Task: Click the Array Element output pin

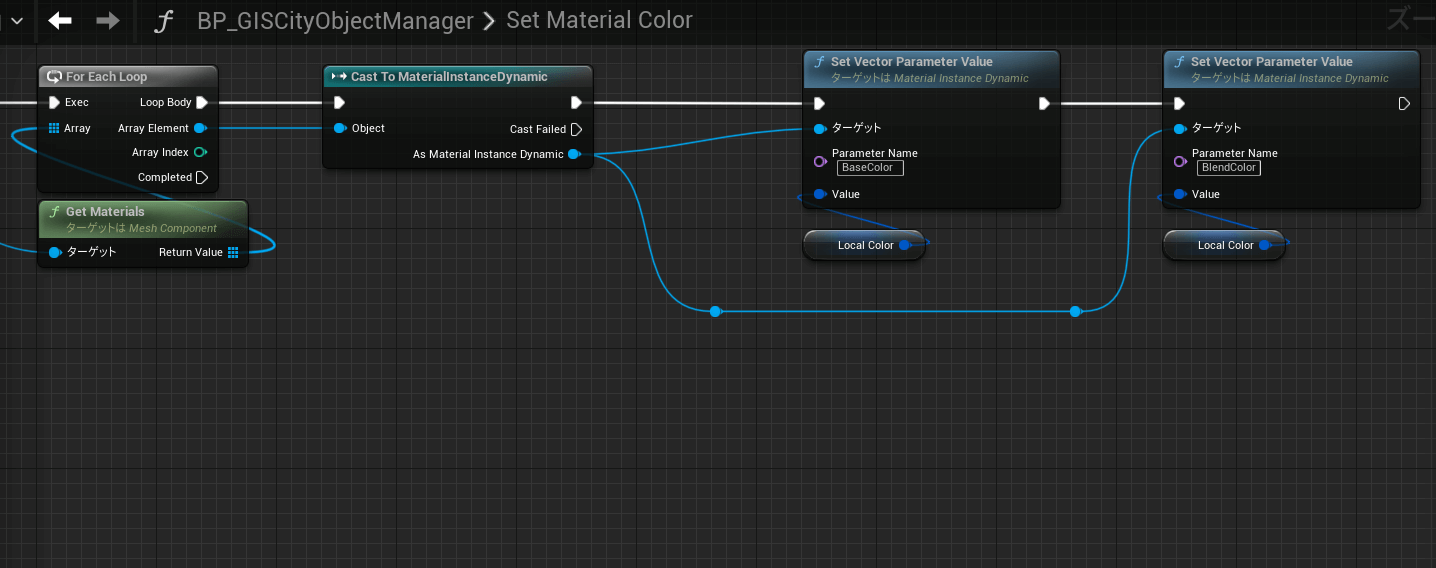Action: pos(200,128)
